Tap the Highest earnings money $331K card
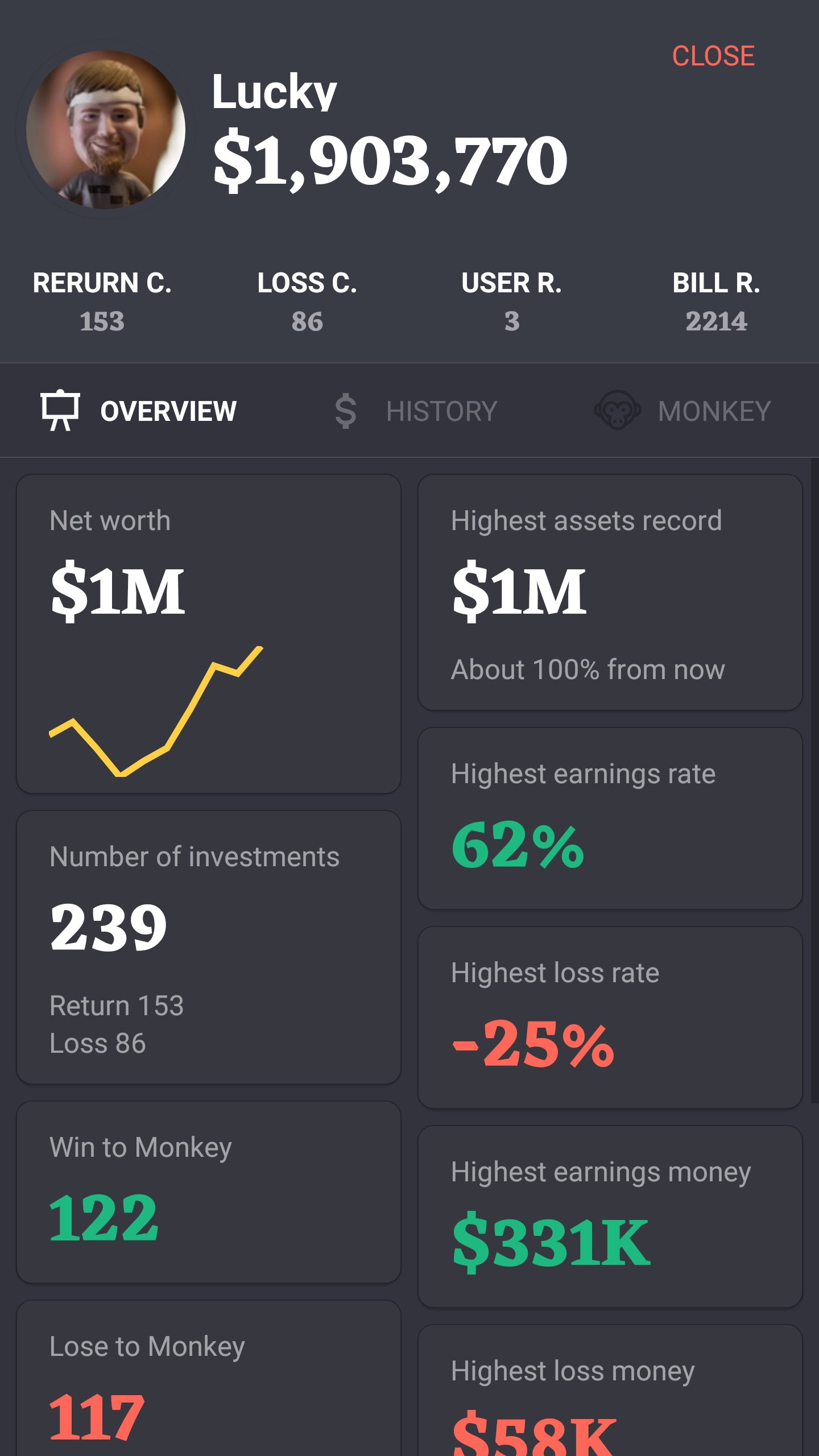This screenshot has width=819, height=1456. pyautogui.click(x=610, y=1216)
